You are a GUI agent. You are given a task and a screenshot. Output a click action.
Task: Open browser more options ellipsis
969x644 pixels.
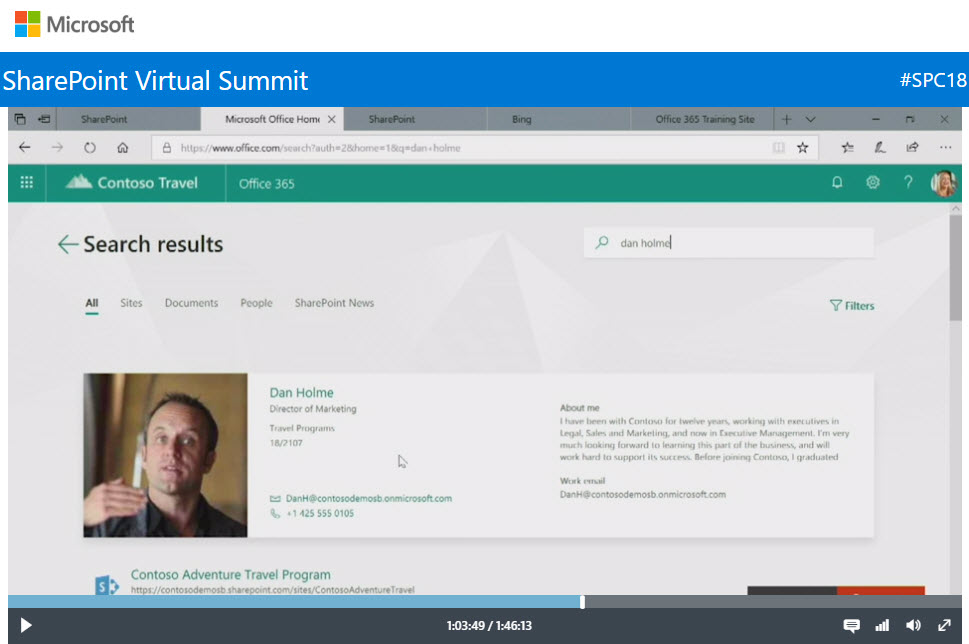click(x=945, y=147)
